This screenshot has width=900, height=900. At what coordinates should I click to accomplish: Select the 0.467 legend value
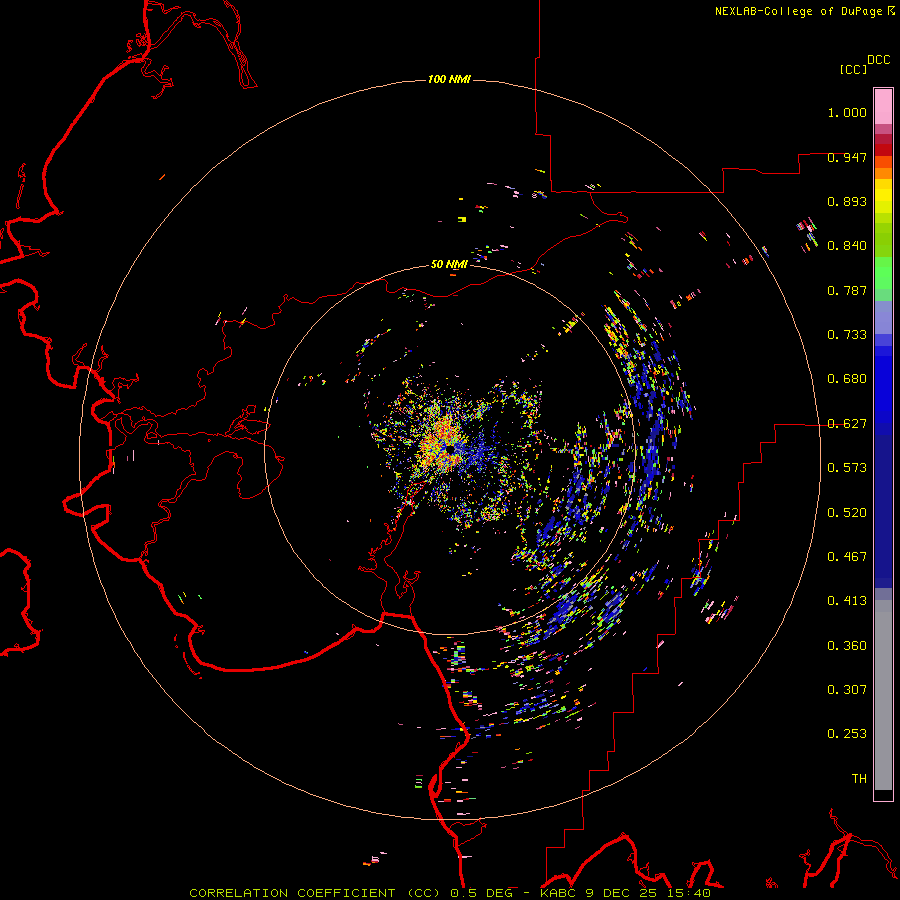847,557
